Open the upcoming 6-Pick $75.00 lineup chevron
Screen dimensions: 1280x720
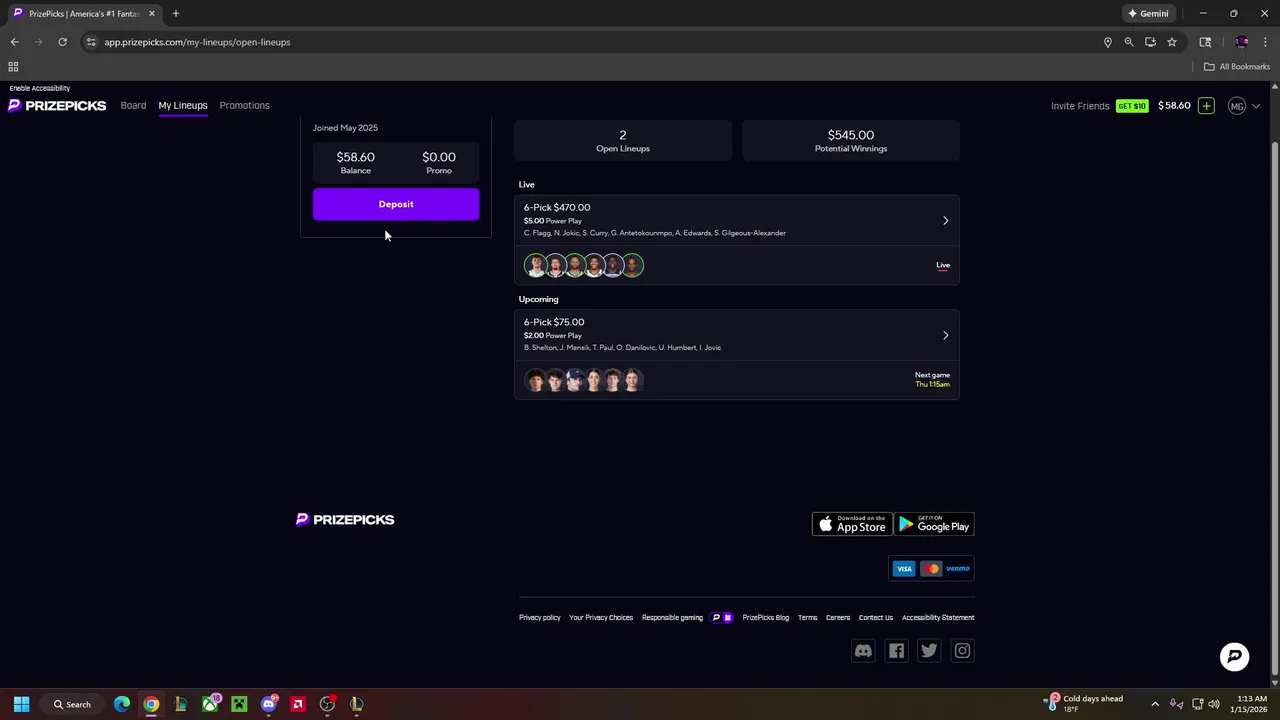click(x=945, y=335)
